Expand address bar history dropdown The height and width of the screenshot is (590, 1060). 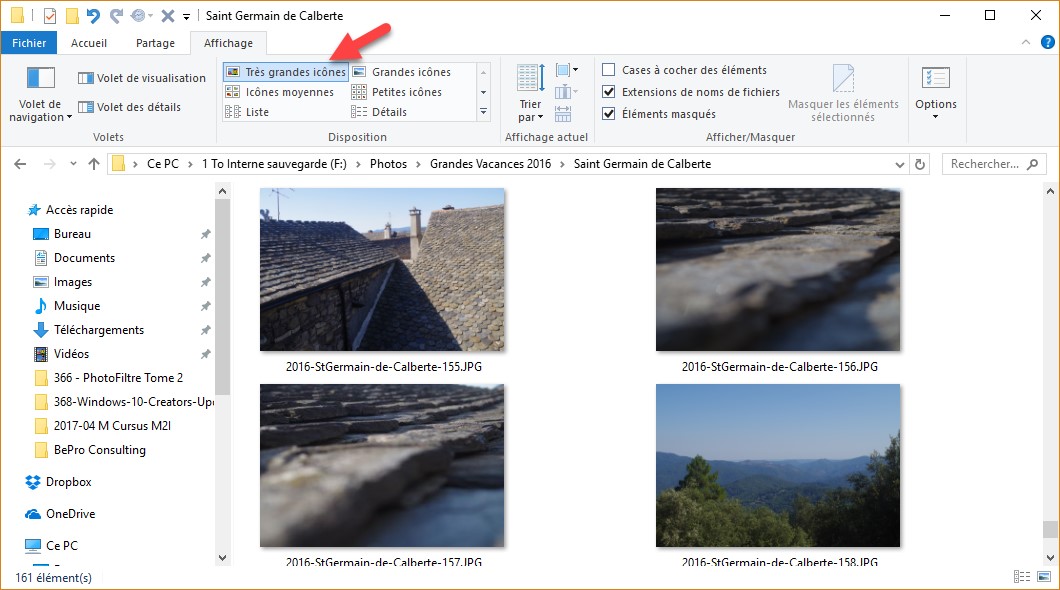pos(900,164)
